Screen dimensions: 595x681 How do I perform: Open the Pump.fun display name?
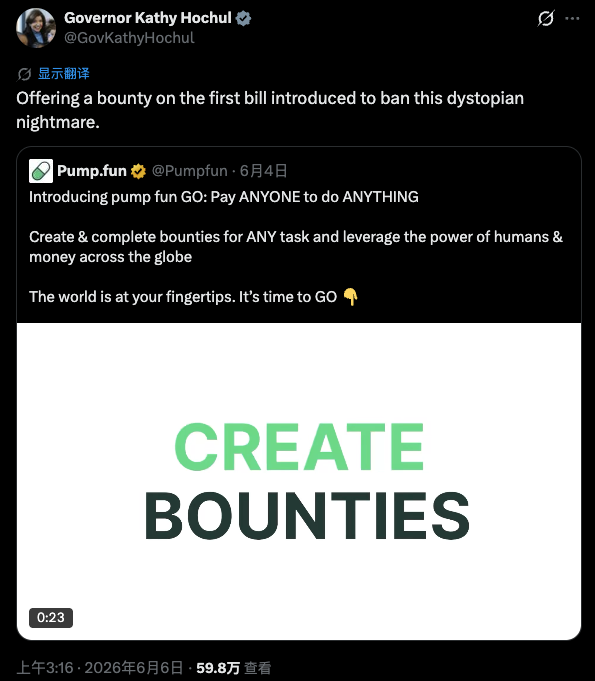click(92, 171)
